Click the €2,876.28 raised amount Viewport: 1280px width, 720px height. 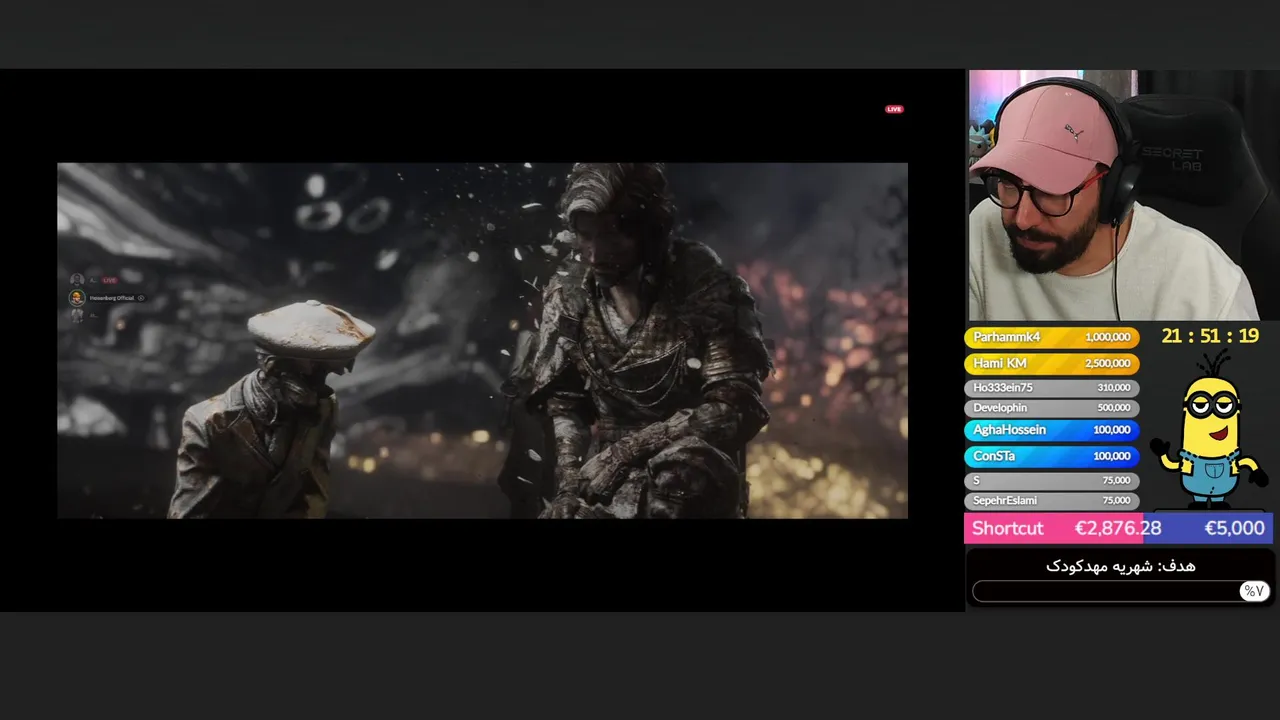pos(1118,528)
